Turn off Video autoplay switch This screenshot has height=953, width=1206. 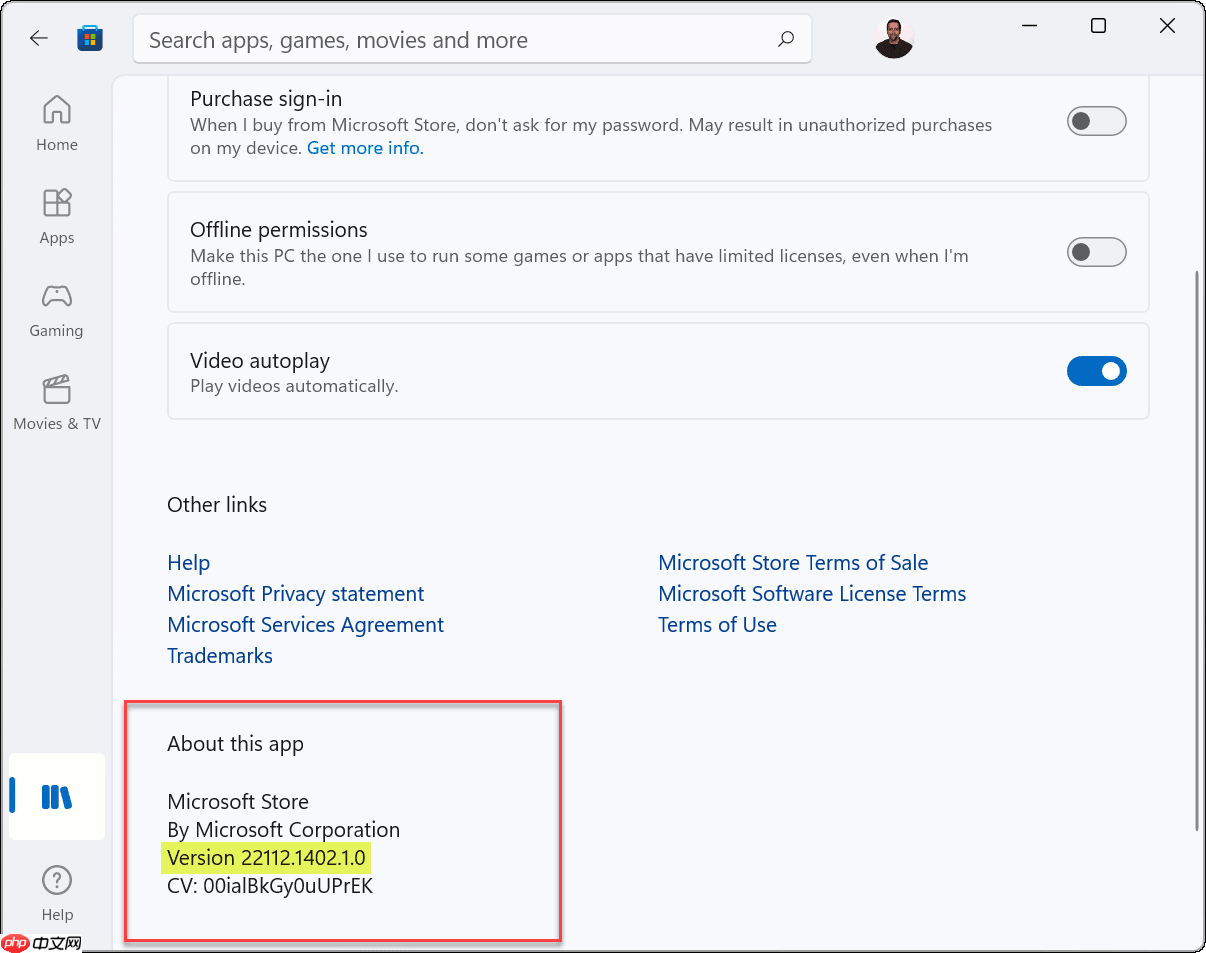coord(1097,371)
